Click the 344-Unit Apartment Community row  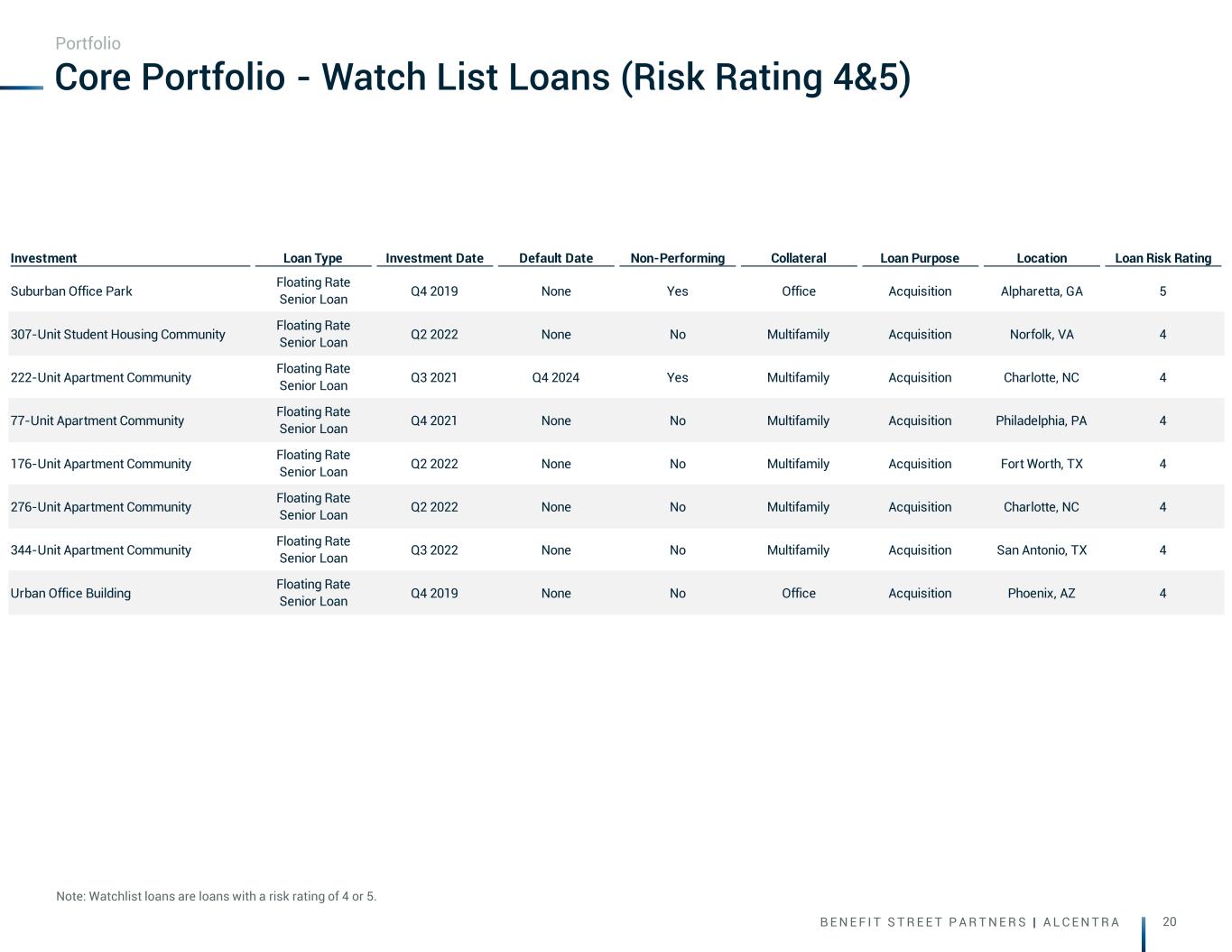point(616,550)
